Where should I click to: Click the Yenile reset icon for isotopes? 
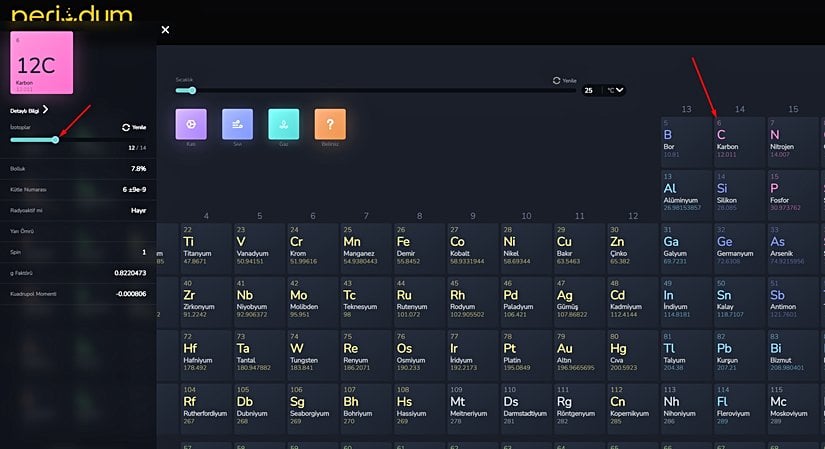tap(127, 128)
